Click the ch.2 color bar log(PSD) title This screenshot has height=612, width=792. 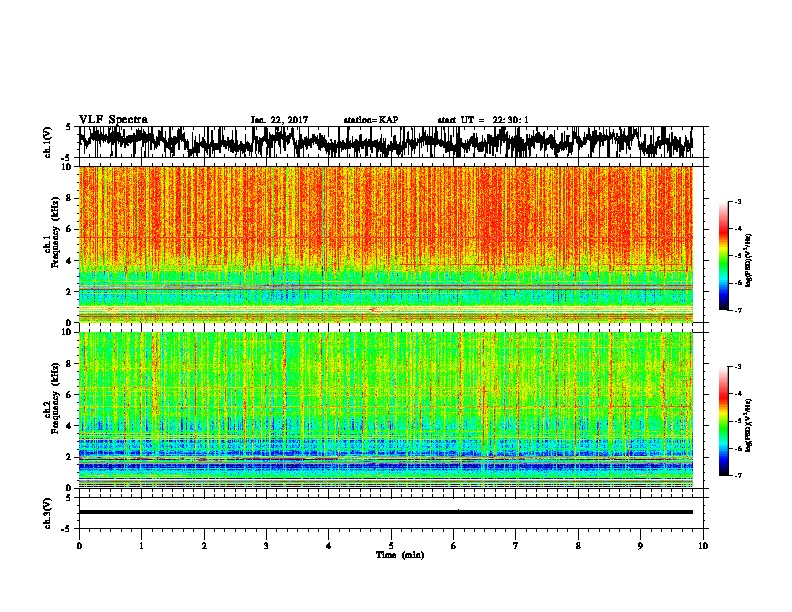(749, 426)
